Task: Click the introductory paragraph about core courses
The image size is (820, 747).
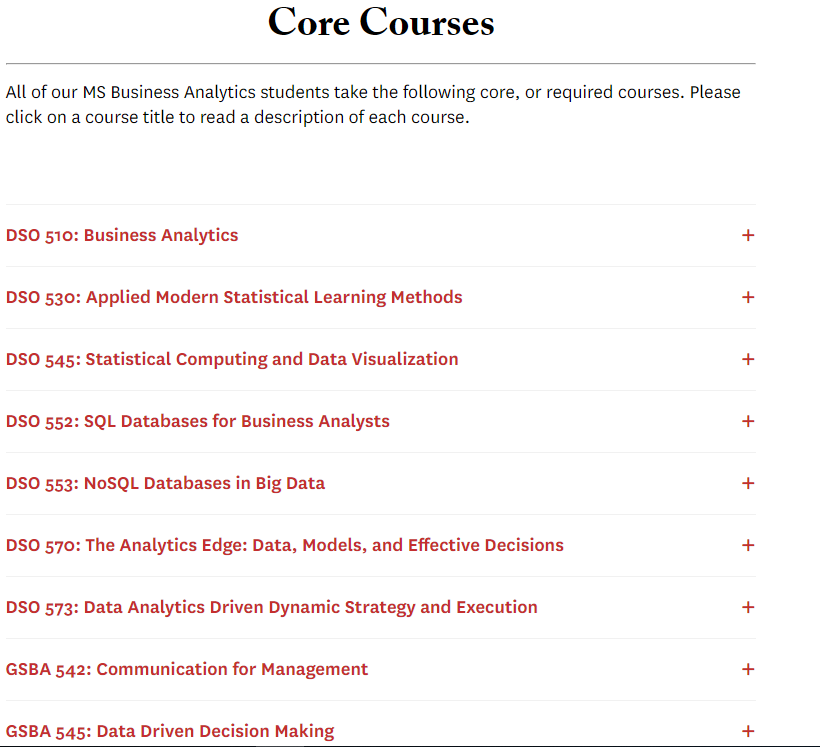Action: click(373, 105)
